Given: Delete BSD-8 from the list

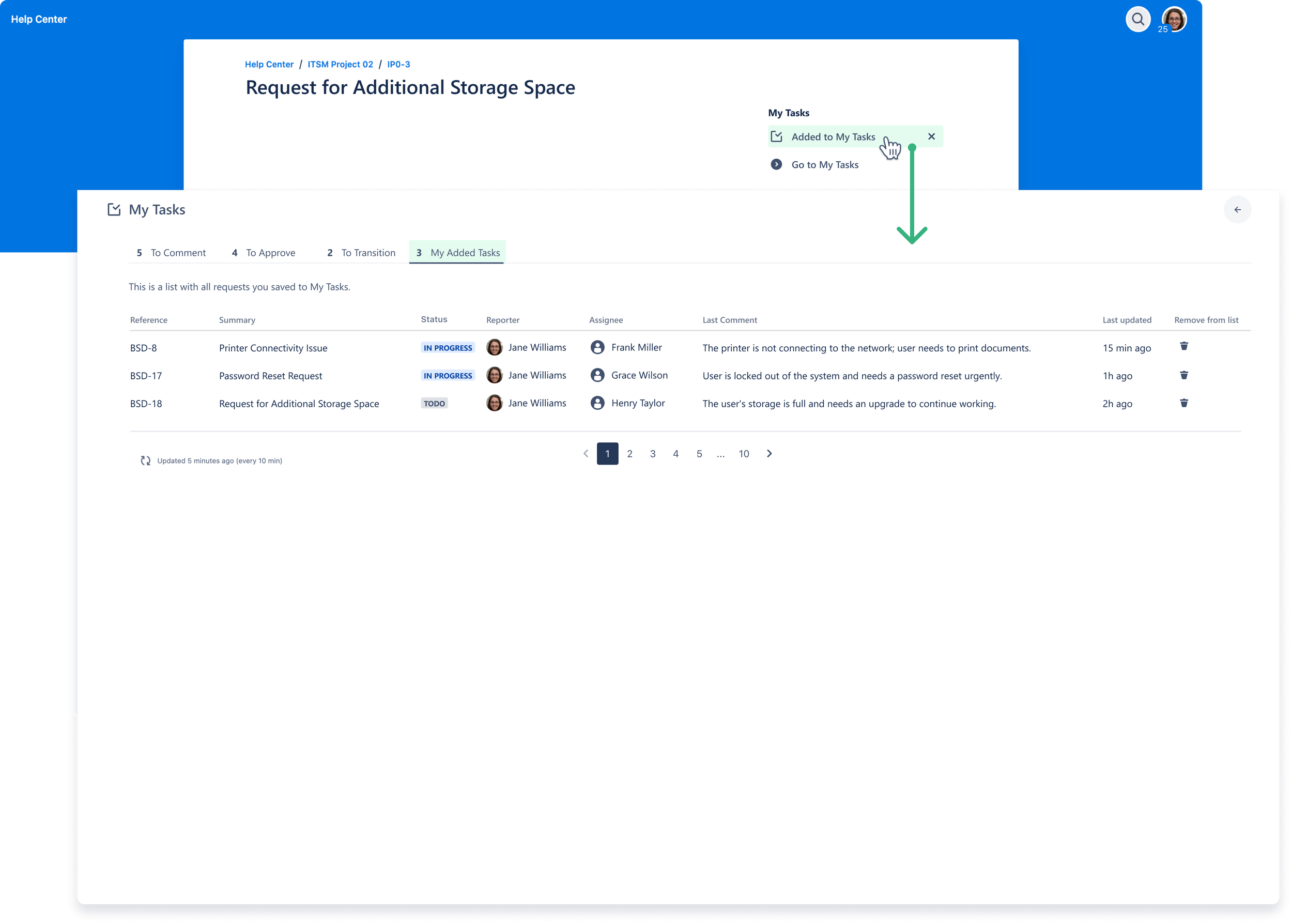Looking at the screenshot, I should (1184, 346).
